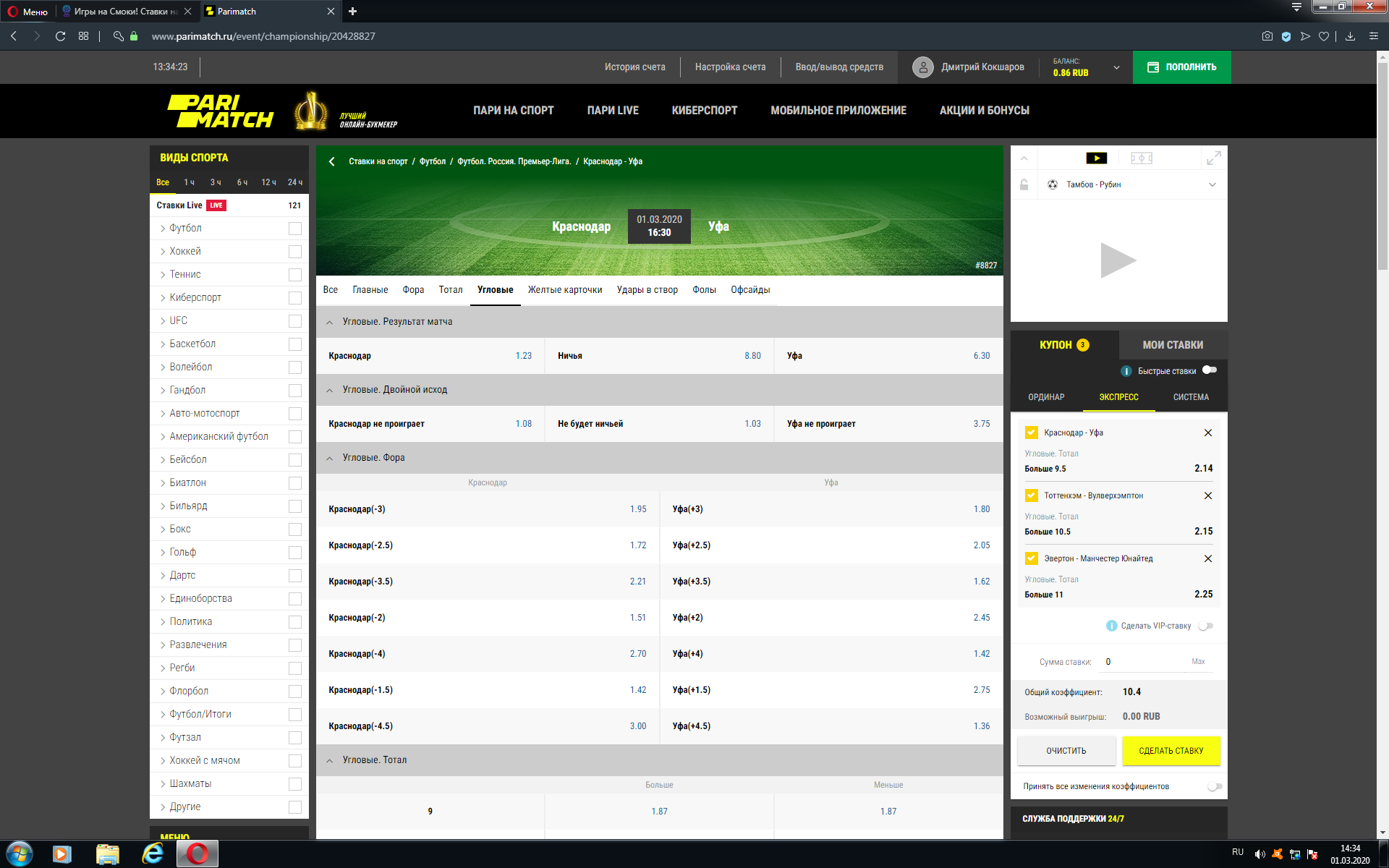
Task: Collapse Угловые. Результат матча section
Action: coord(330,322)
